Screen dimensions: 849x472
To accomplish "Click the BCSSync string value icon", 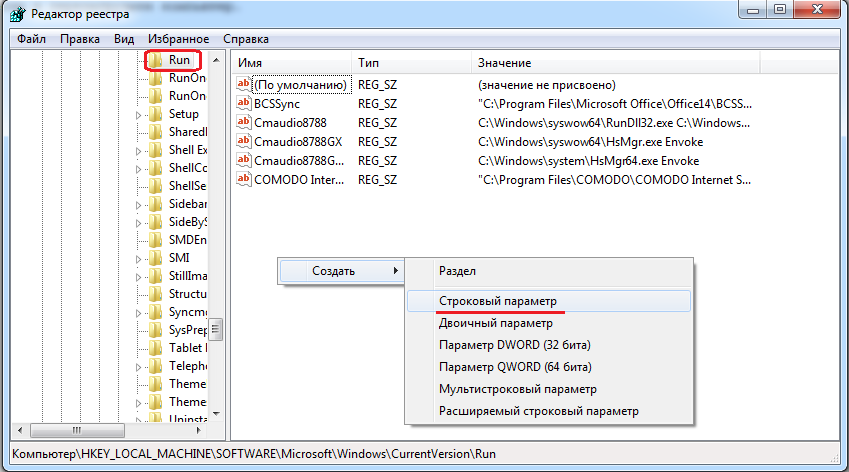I will point(243,103).
